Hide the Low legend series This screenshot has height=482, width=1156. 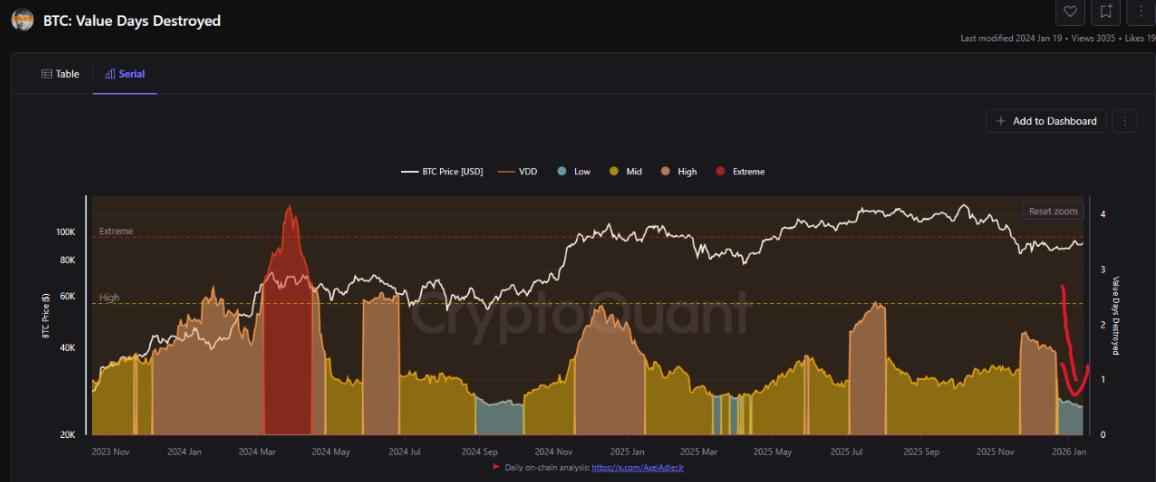574,172
